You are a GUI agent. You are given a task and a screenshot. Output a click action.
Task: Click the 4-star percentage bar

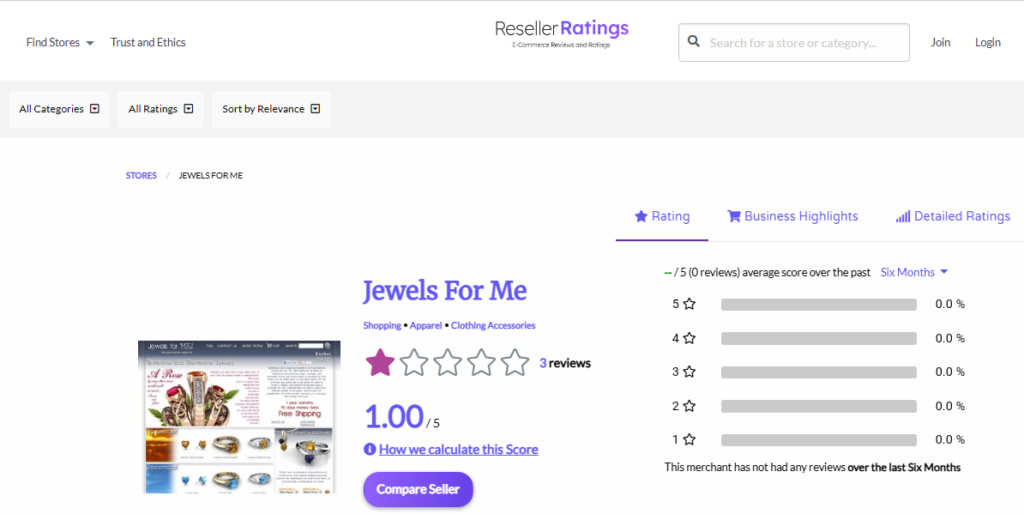tap(818, 338)
